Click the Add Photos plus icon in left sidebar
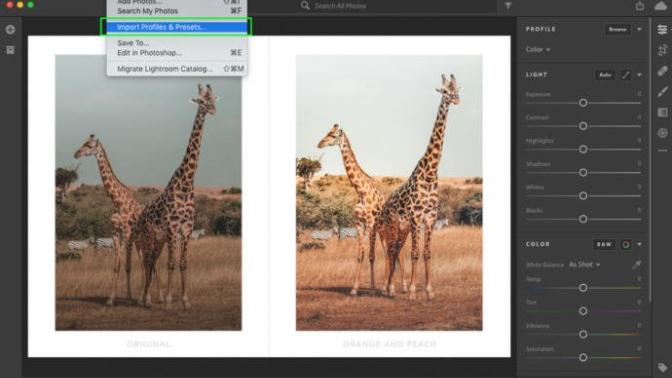The image size is (672, 378). click(10, 30)
